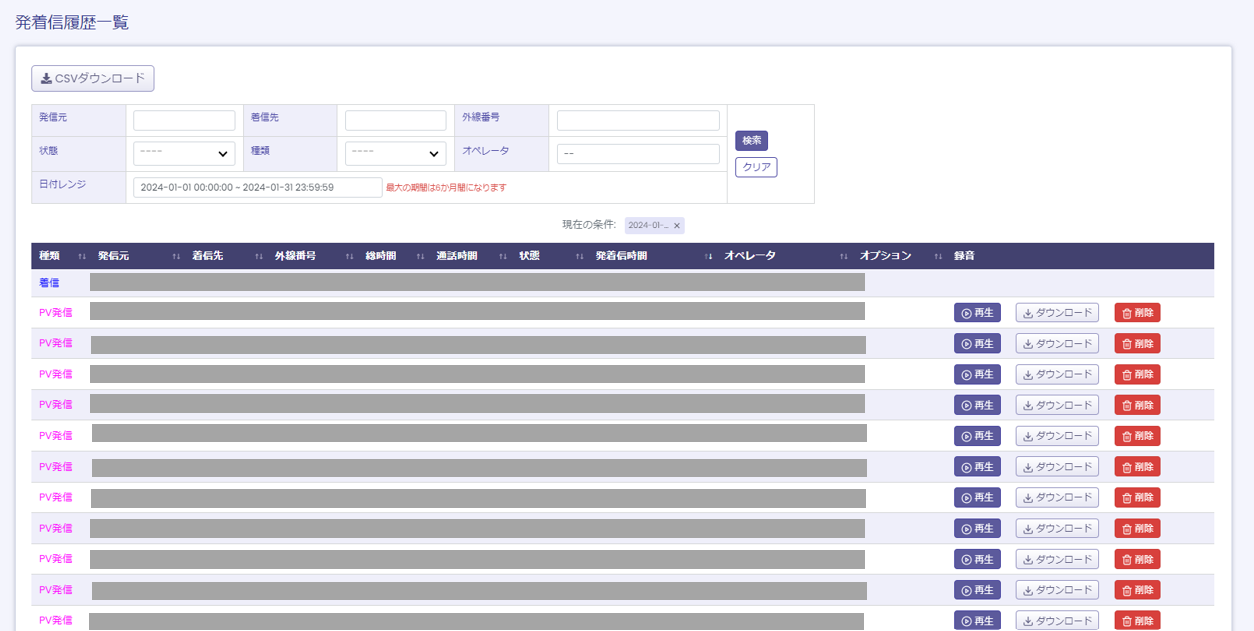Download recording of second PV発信 row
Screen dimensions: 1254x631
pos(1057,344)
